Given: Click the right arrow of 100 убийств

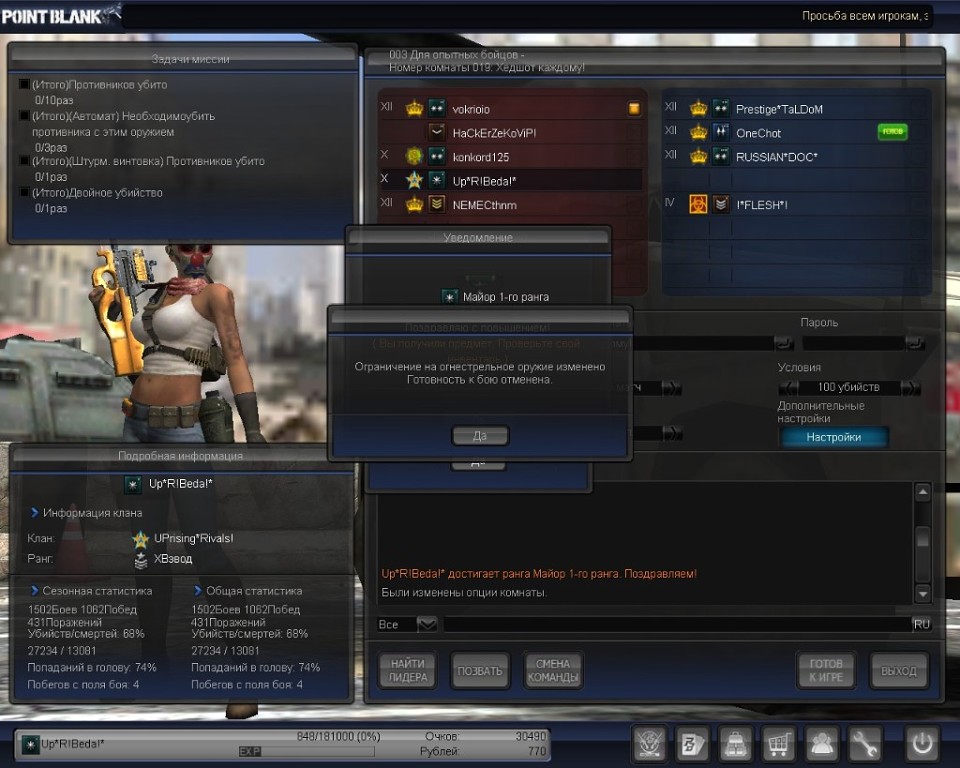Looking at the screenshot, I should pyautogui.click(x=911, y=388).
